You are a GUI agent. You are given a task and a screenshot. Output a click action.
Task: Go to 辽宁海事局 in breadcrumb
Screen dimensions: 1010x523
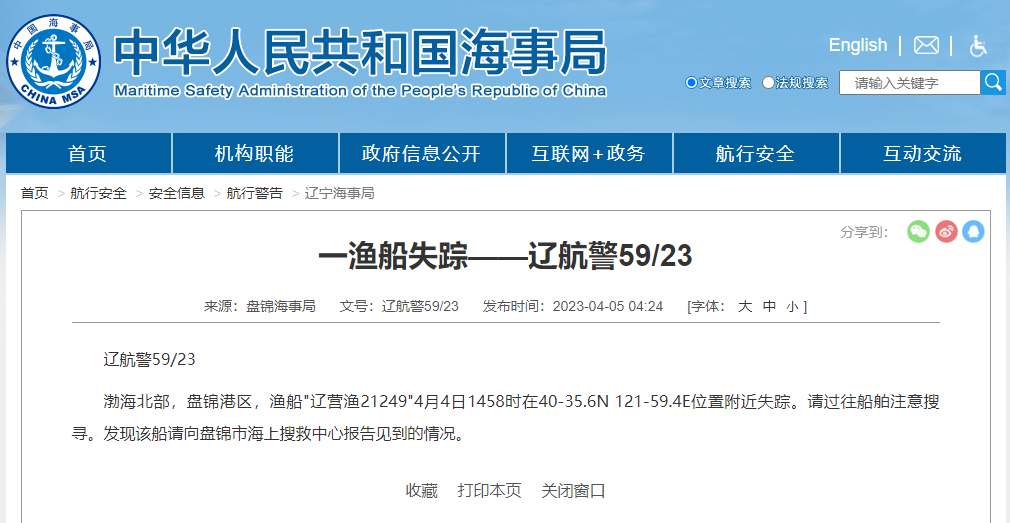point(339,193)
